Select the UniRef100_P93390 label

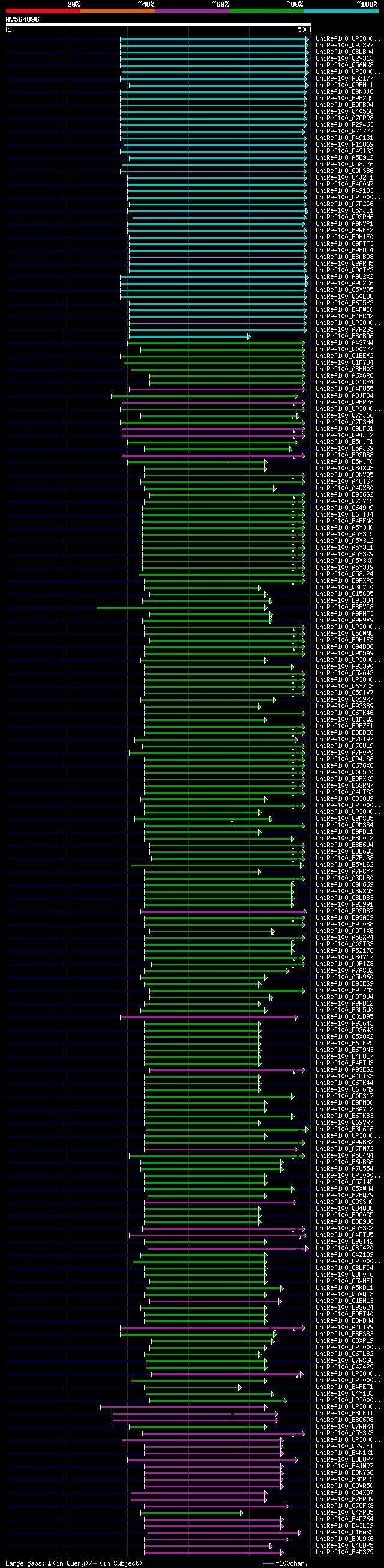coord(344,666)
